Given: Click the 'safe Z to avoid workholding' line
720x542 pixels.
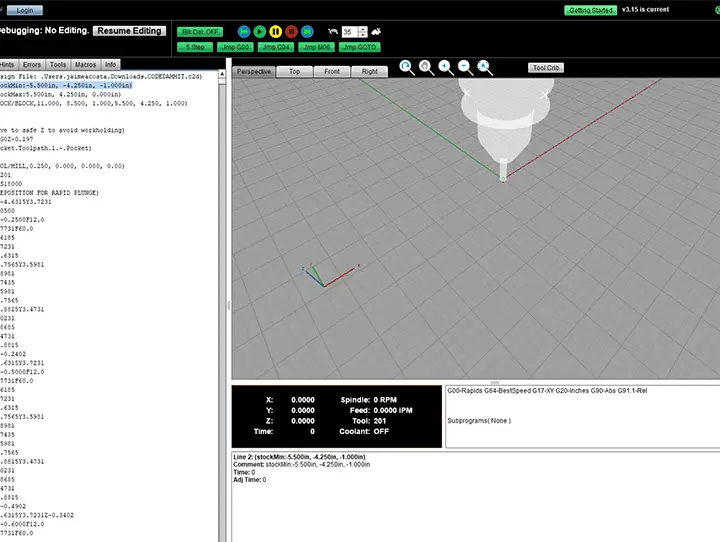Looking at the screenshot, I should click(x=62, y=130).
